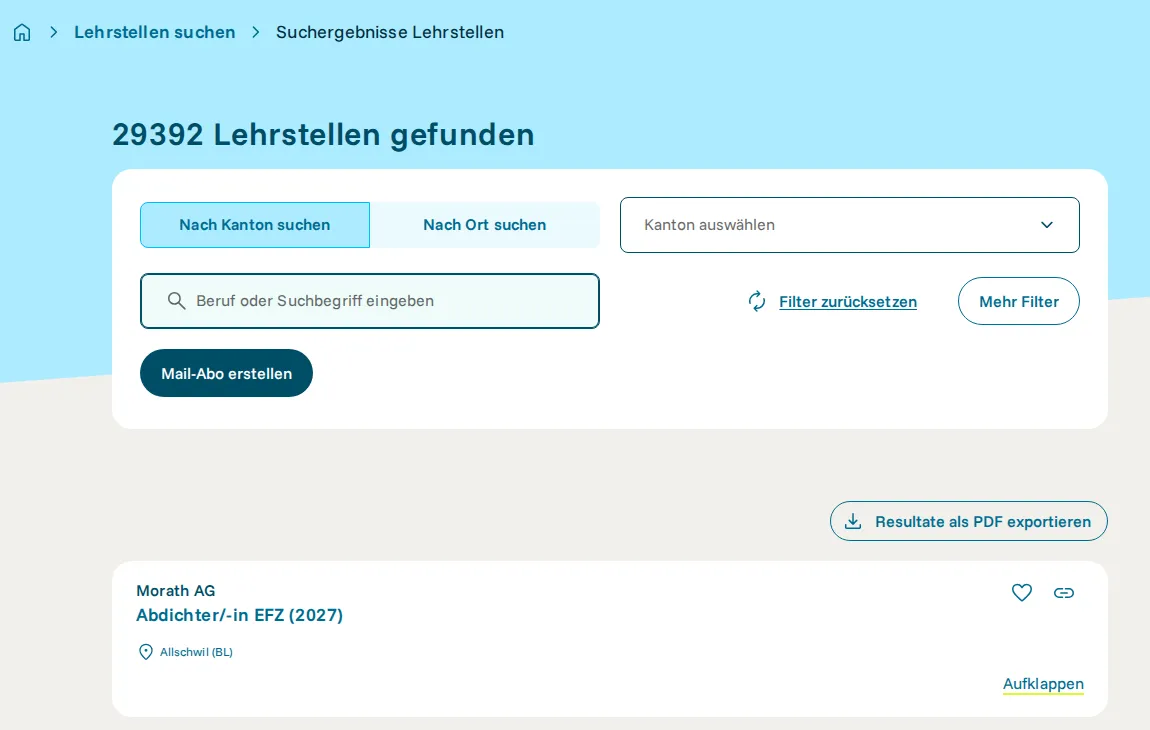The image size is (1150, 730).
Task: Click Suchergebnisse Lehrstellen breadcrumb text
Action: point(389,32)
